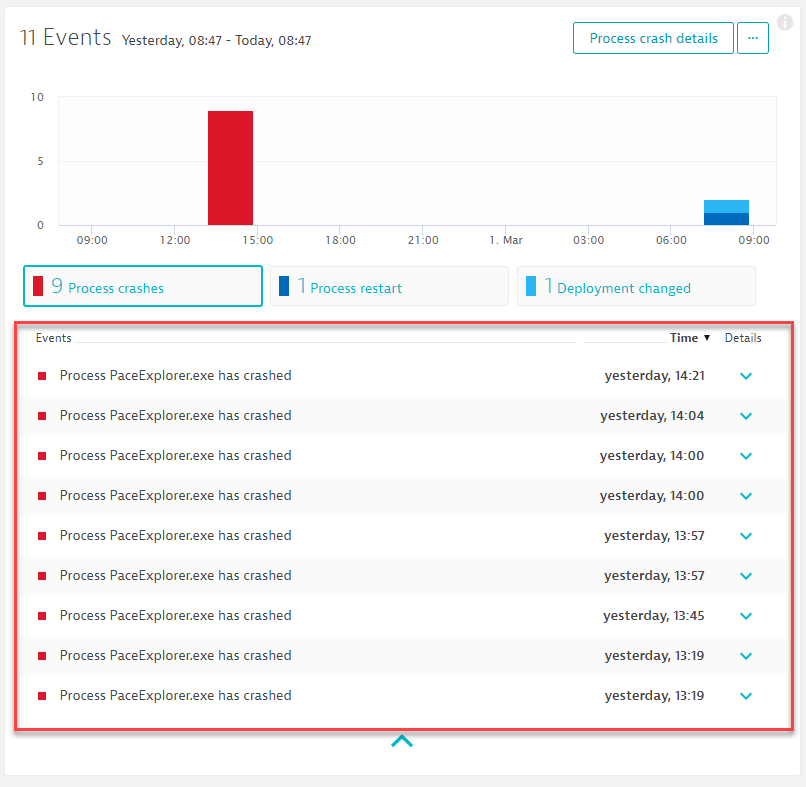Image resolution: width=806 pixels, height=787 pixels.
Task: Click the blue marker inside the Process restart filter
Action: tap(284, 286)
